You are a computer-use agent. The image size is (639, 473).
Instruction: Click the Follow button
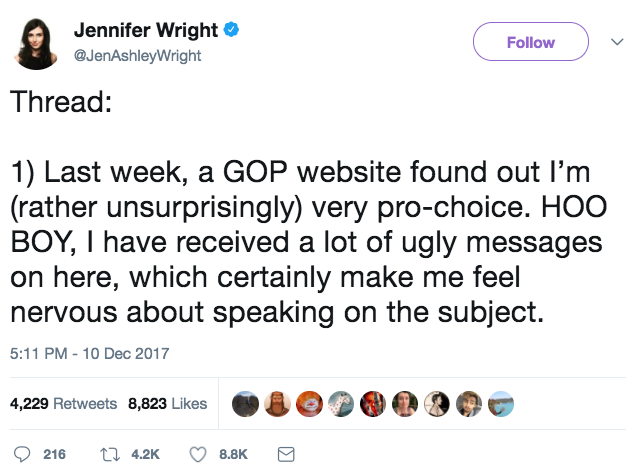click(530, 42)
